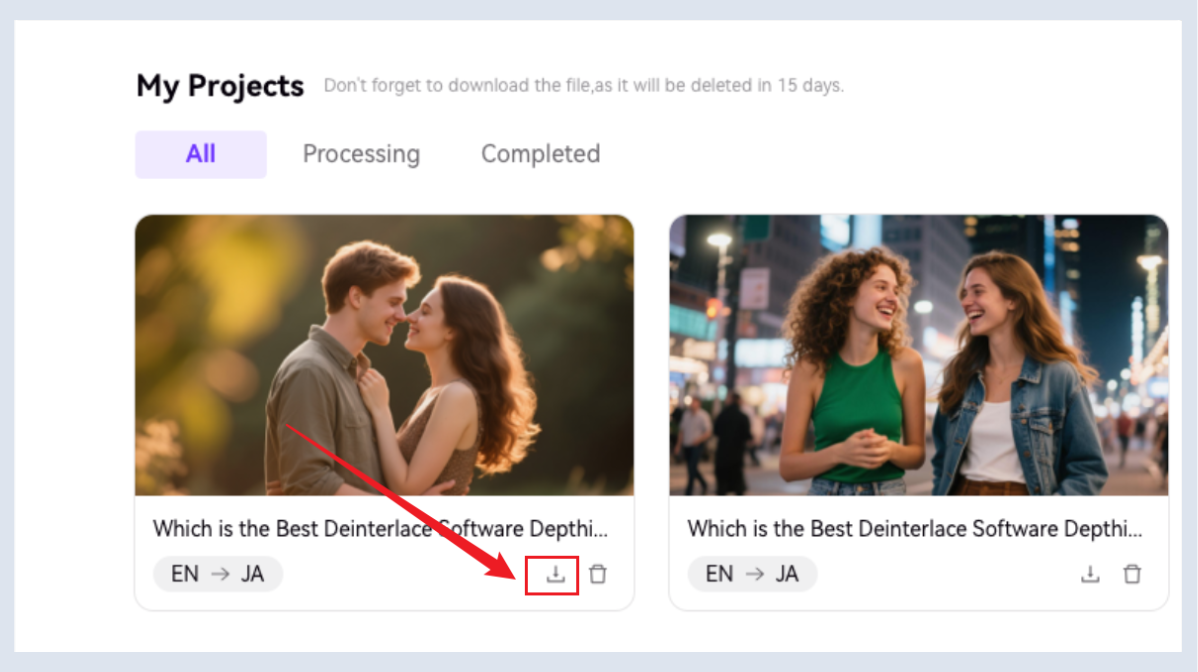Viewport: 1198px width, 672px height.
Task: Click JA target language on first project
Action: point(252,574)
